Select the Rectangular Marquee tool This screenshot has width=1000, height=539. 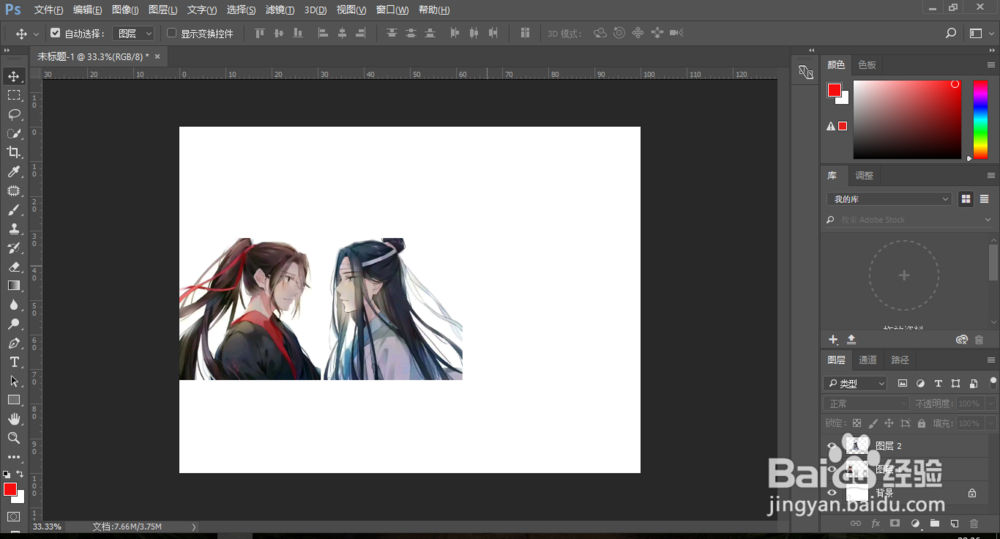(x=13, y=95)
